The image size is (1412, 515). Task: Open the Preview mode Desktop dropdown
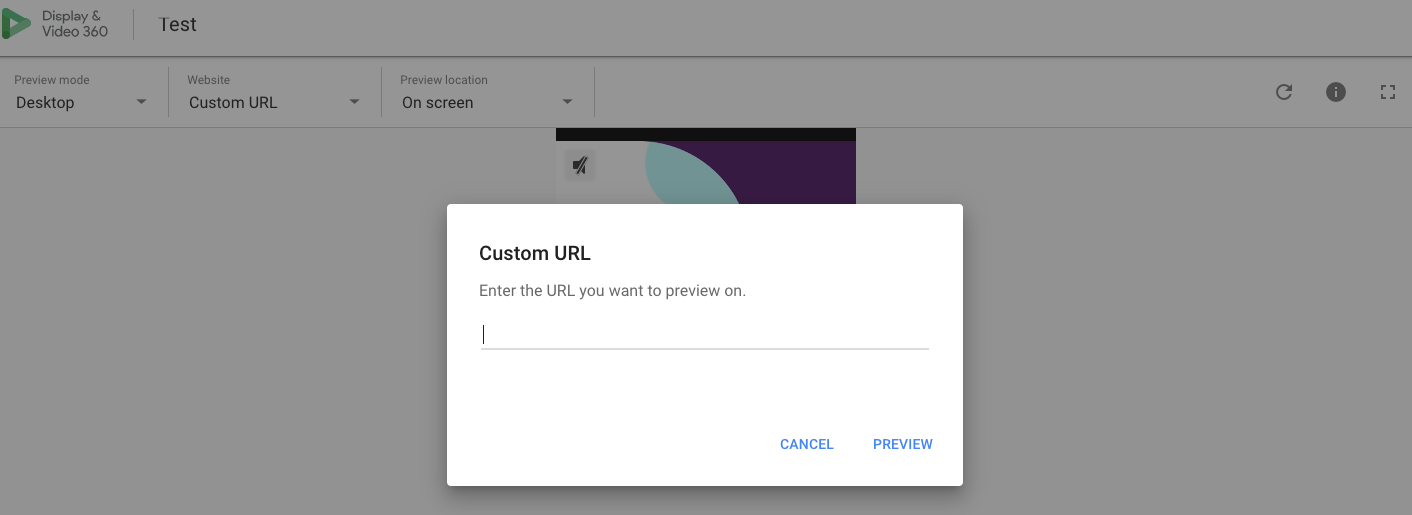coord(81,92)
